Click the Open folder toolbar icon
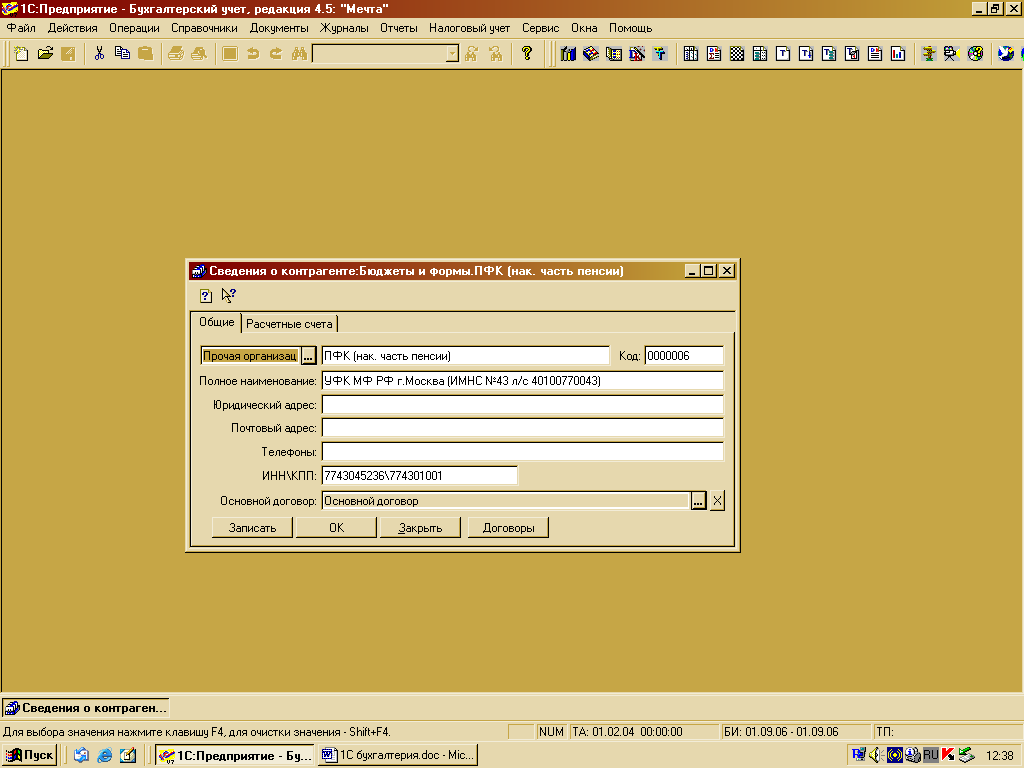 pyautogui.click(x=45, y=54)
